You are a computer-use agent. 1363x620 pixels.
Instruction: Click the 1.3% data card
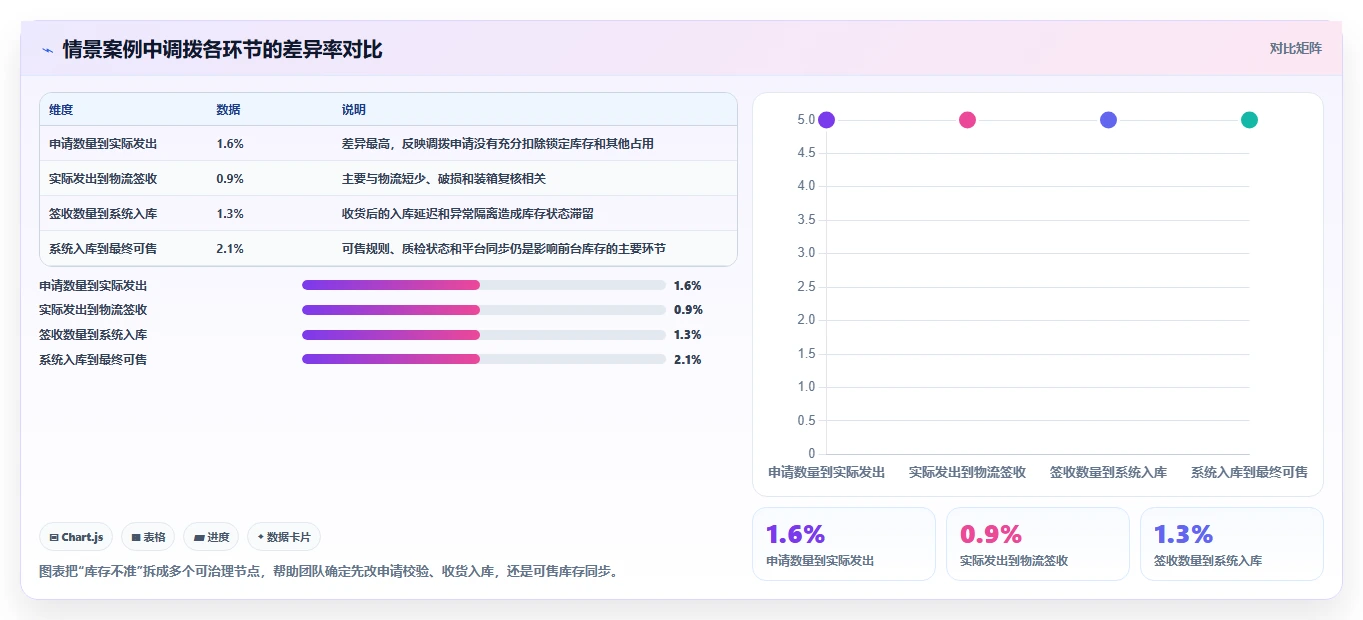tap(1232, 544)
